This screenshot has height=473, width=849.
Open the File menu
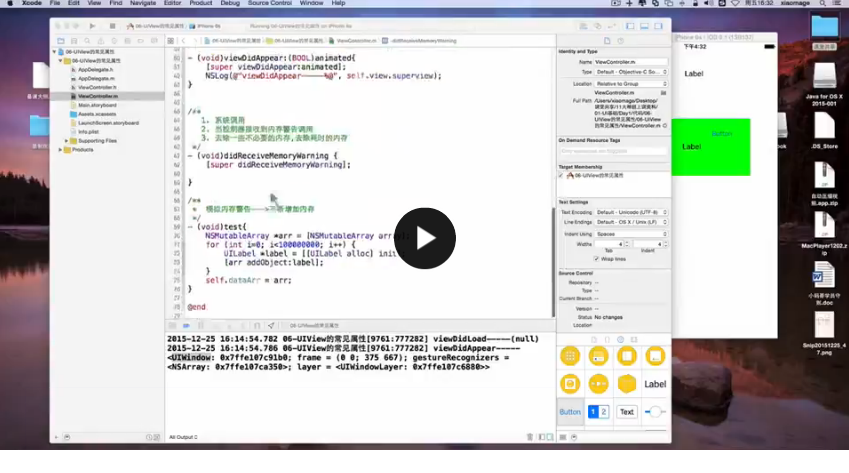tap(55, 3)
